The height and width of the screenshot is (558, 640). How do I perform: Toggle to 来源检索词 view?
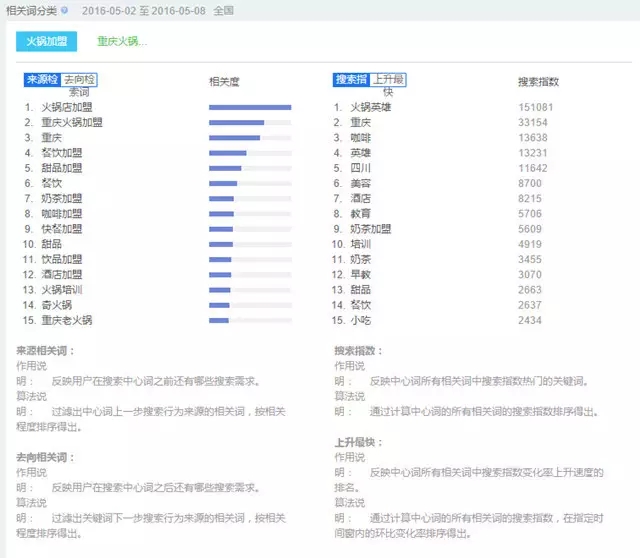coord(41,79)
